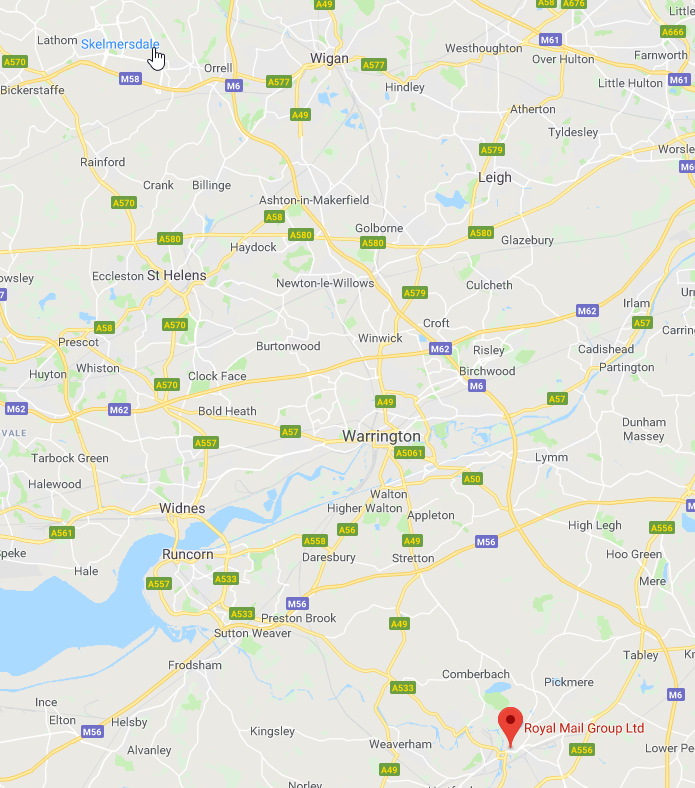This screenshot has height=788, width=695.
Task: Select the A558 road marker
Action: 315,541
